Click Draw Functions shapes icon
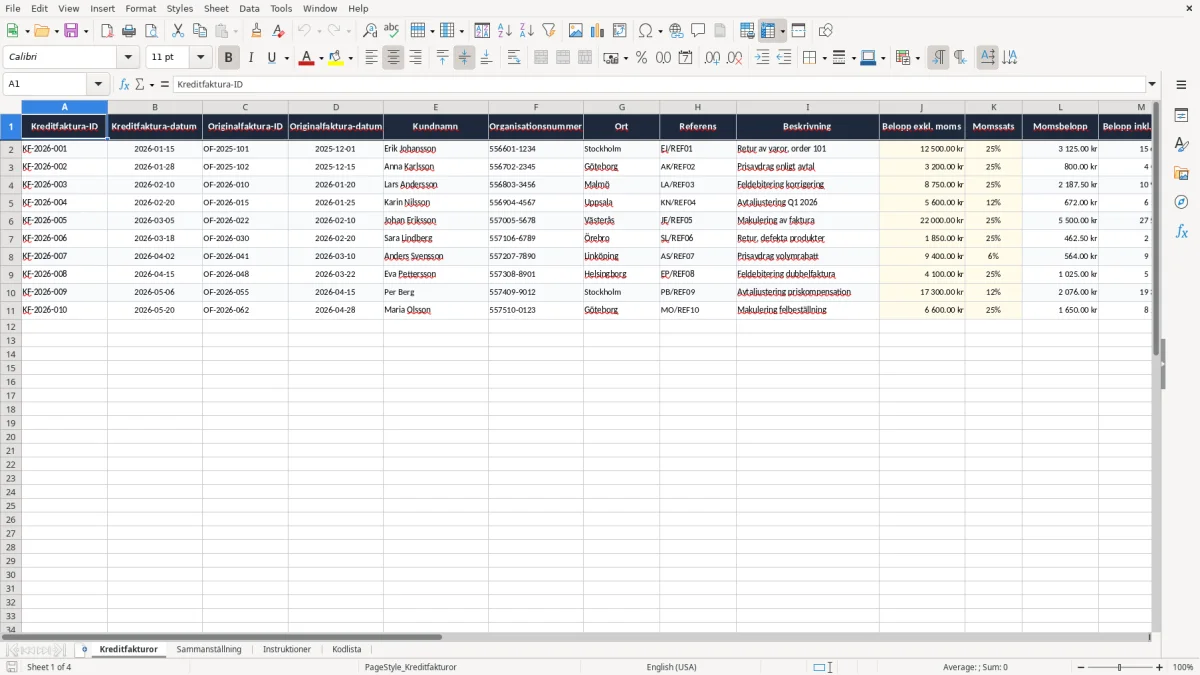The image size is (1200, 675). tap(825, 31)
